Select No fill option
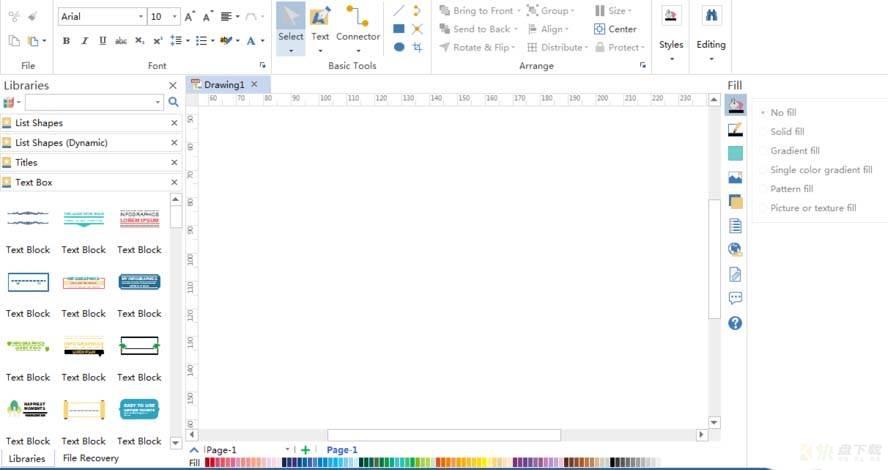 (783, 113)
